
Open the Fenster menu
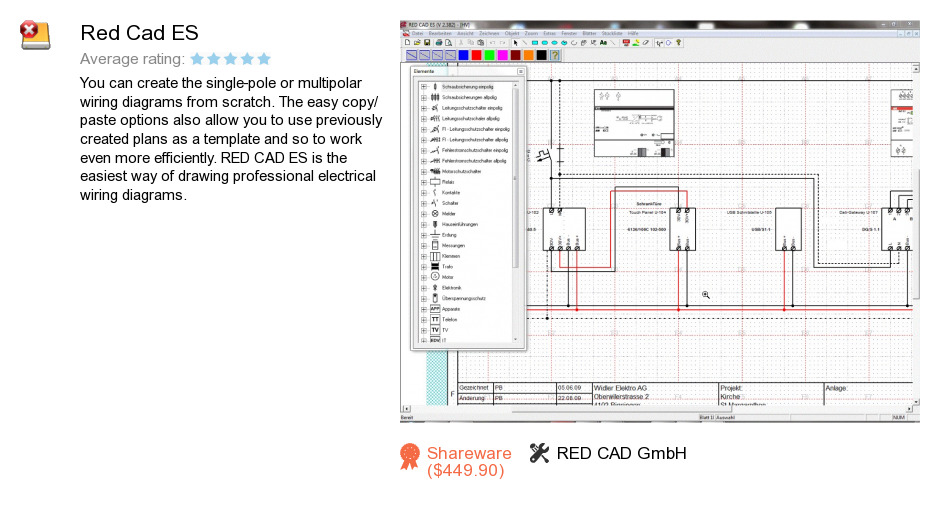(x=569, y=34)
